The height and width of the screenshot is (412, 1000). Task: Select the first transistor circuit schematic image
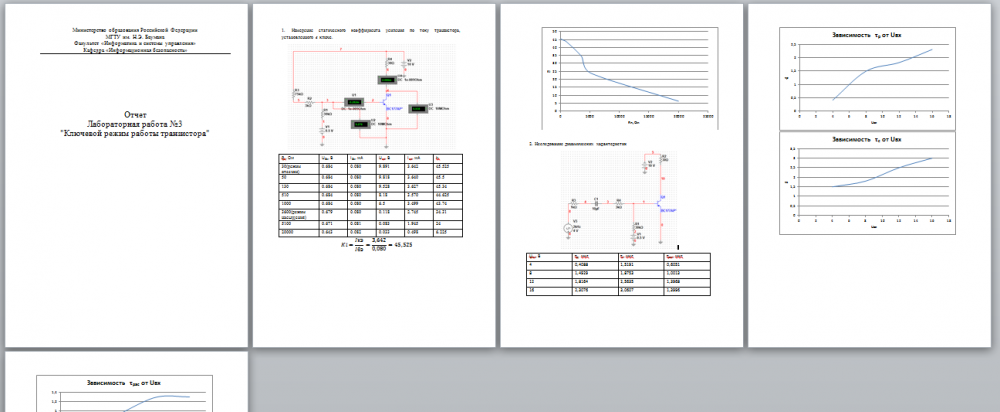click(371, 97)
